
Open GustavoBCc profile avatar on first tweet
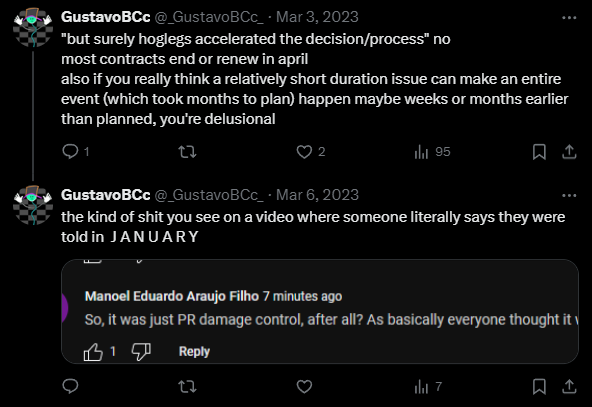tap(33, 27)
